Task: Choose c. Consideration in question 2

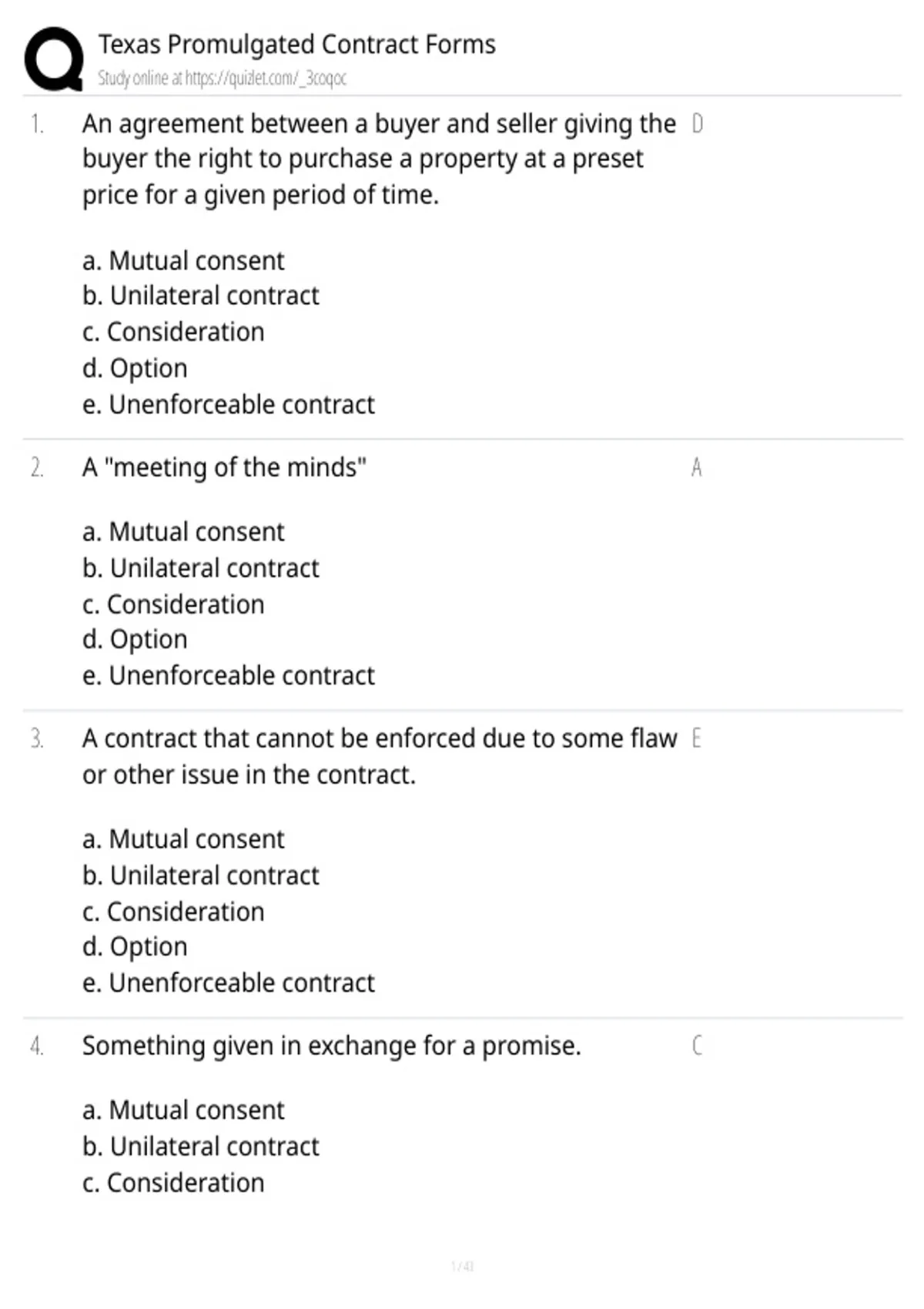Action: click(173, 604)
